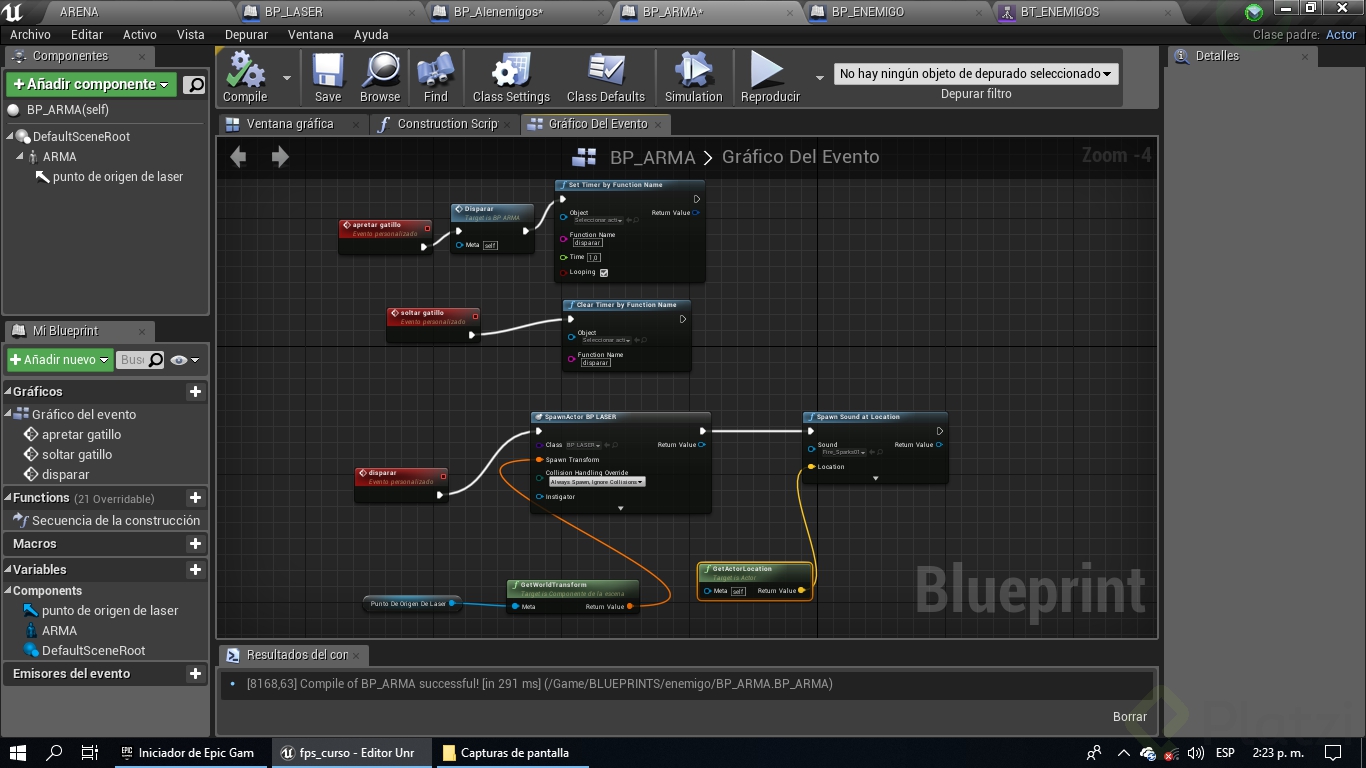Open view options eye in Mi Blueprint
The height and width of the screenshot is (768, 1366).
coord(184,360)
